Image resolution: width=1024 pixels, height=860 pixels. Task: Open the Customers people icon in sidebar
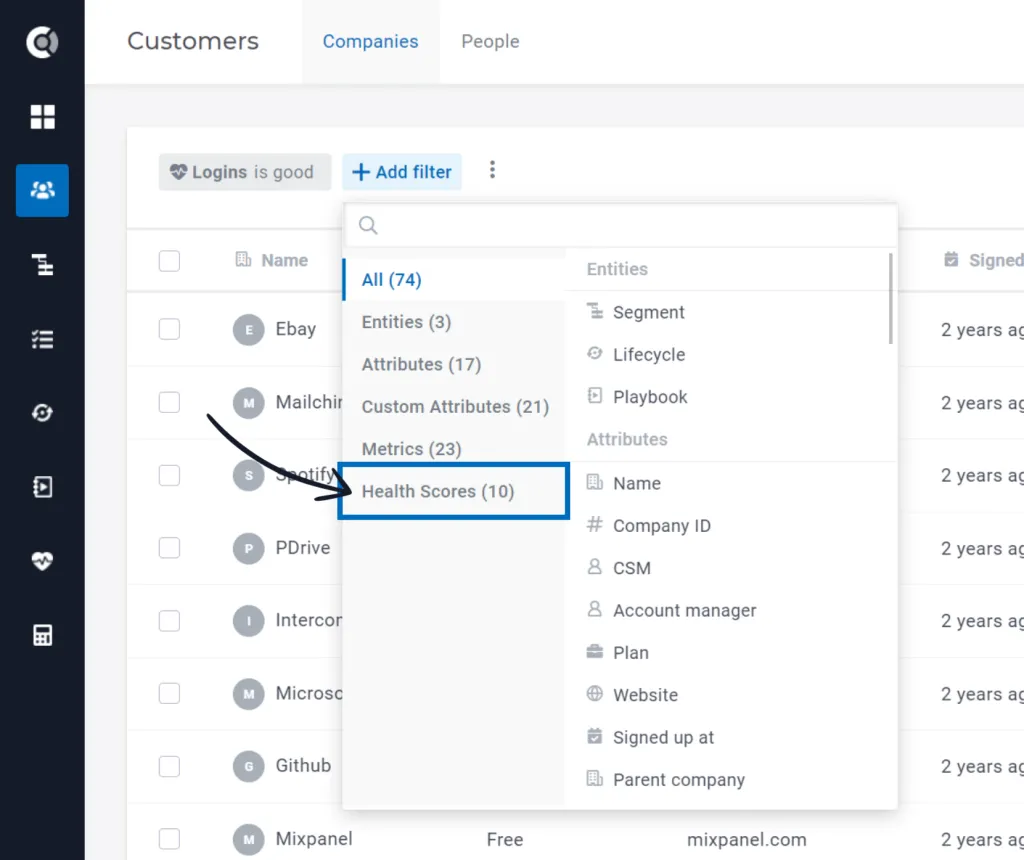[x=42, y=190]
